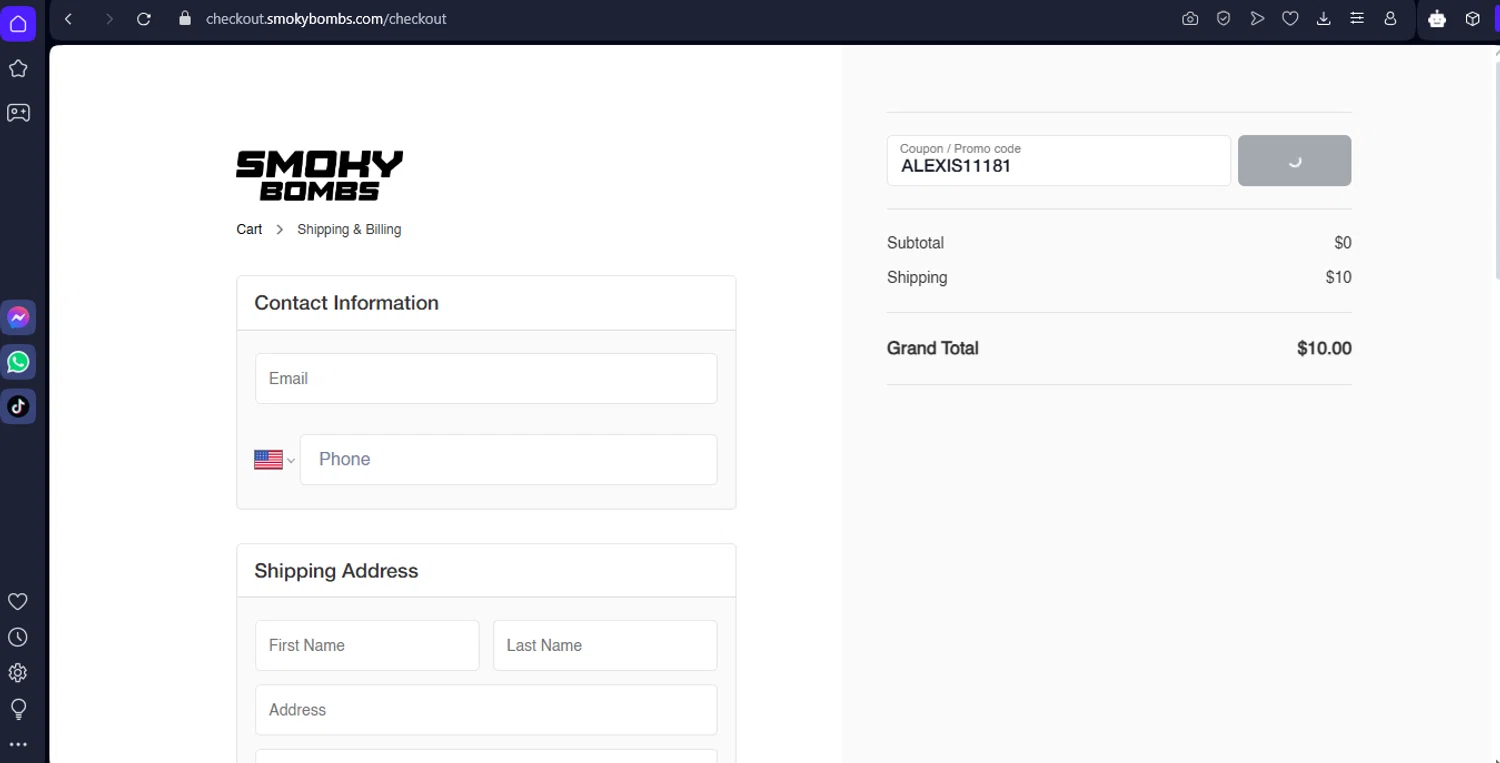Viewport: 1500px width, 763px height.
Task: View the site padlock security info
Action: (184, 19)
